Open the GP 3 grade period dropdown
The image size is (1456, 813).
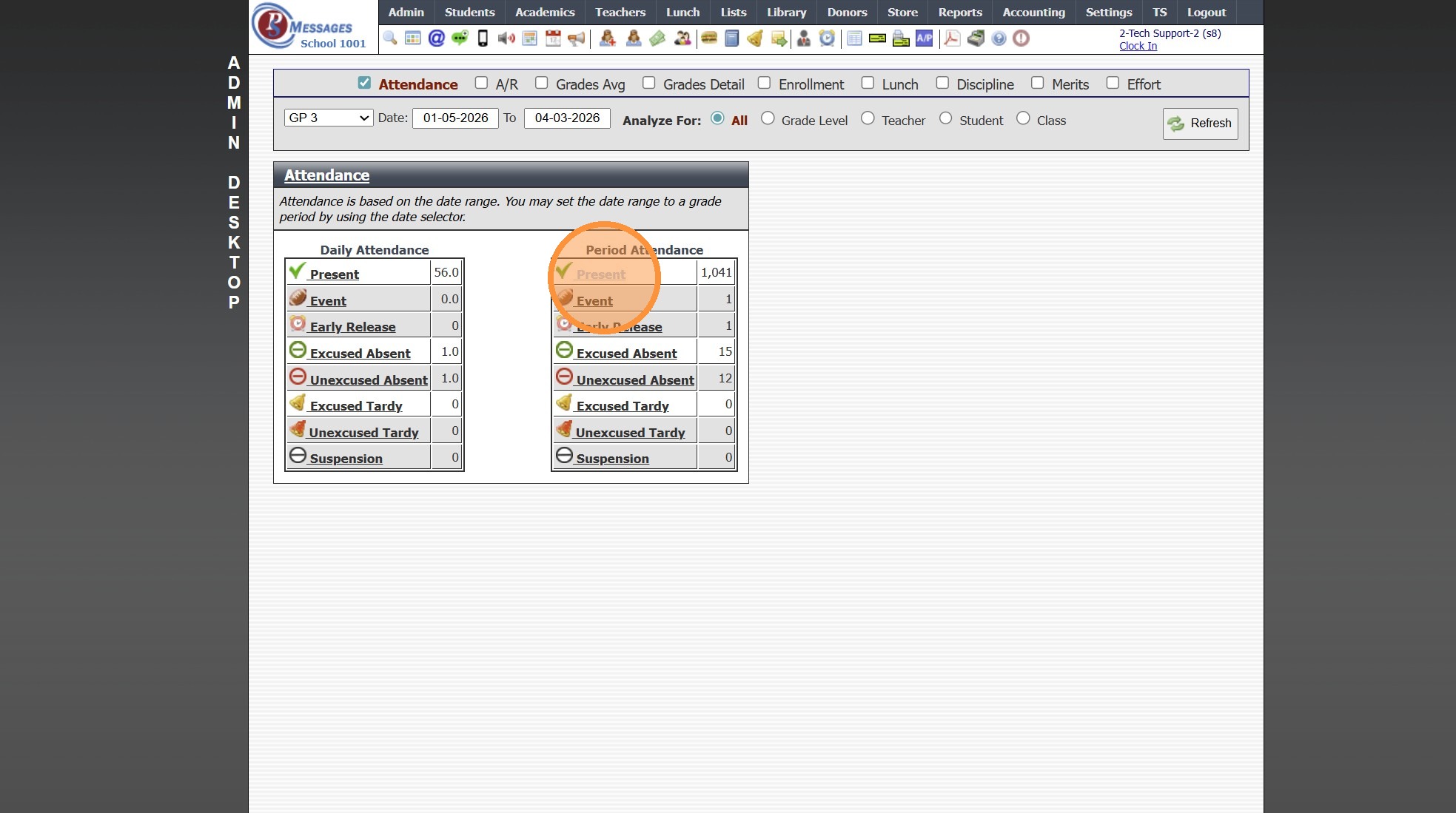click(x=328, y=118)
